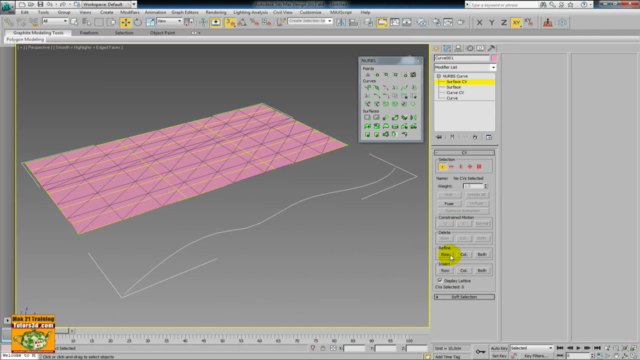This screenshot has width=640, height=360.
Task: Open the Customize menu
Action: pos(310,12)
